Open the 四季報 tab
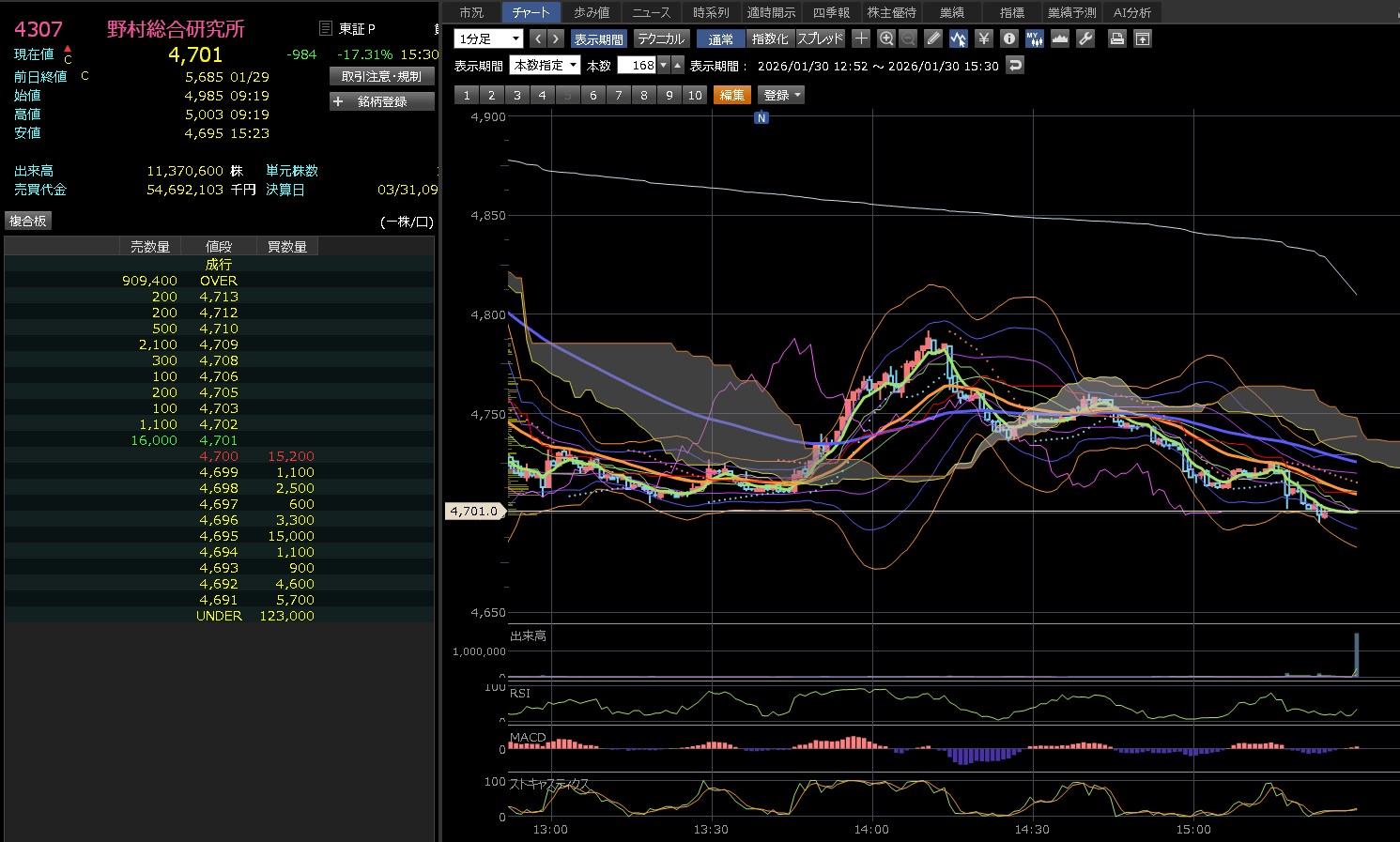Image resolution: width=1400 pixels, height=842 pixels. coord(831,12)
